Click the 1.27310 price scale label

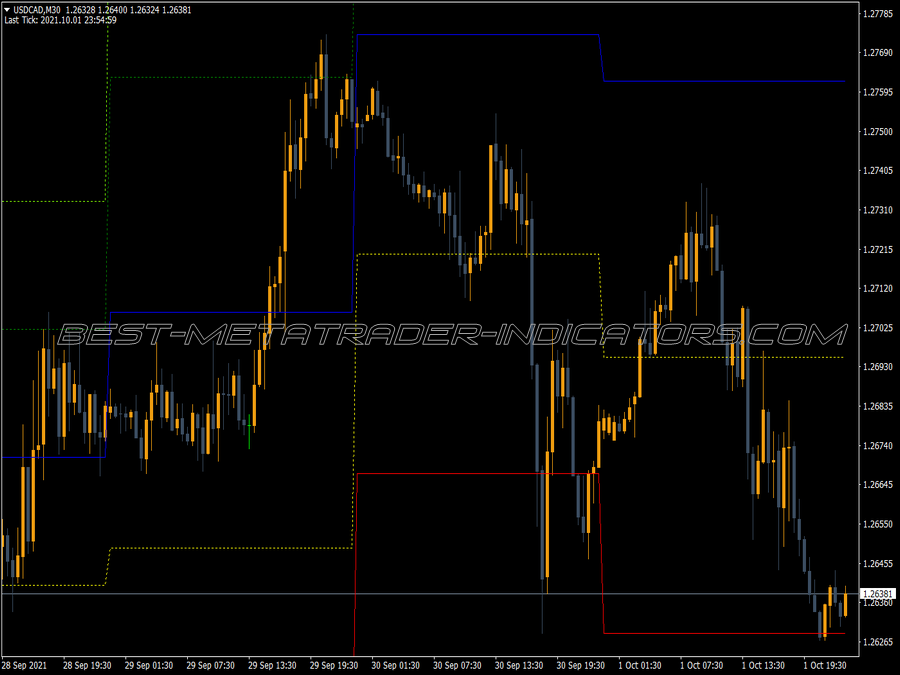878,210
